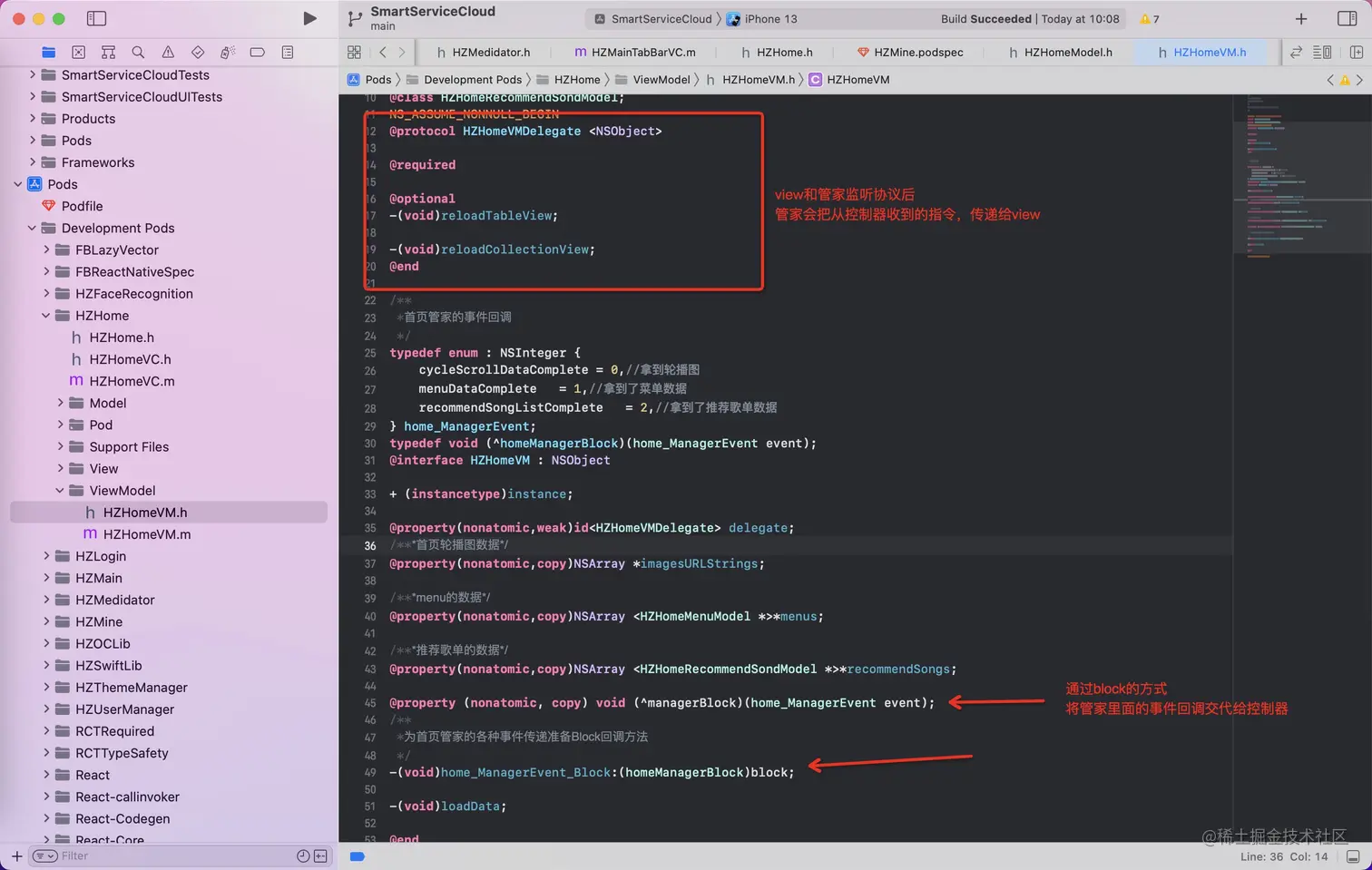Screen dimensions: 1372x870
Task: Expand the Model folder
Action: 60,403
